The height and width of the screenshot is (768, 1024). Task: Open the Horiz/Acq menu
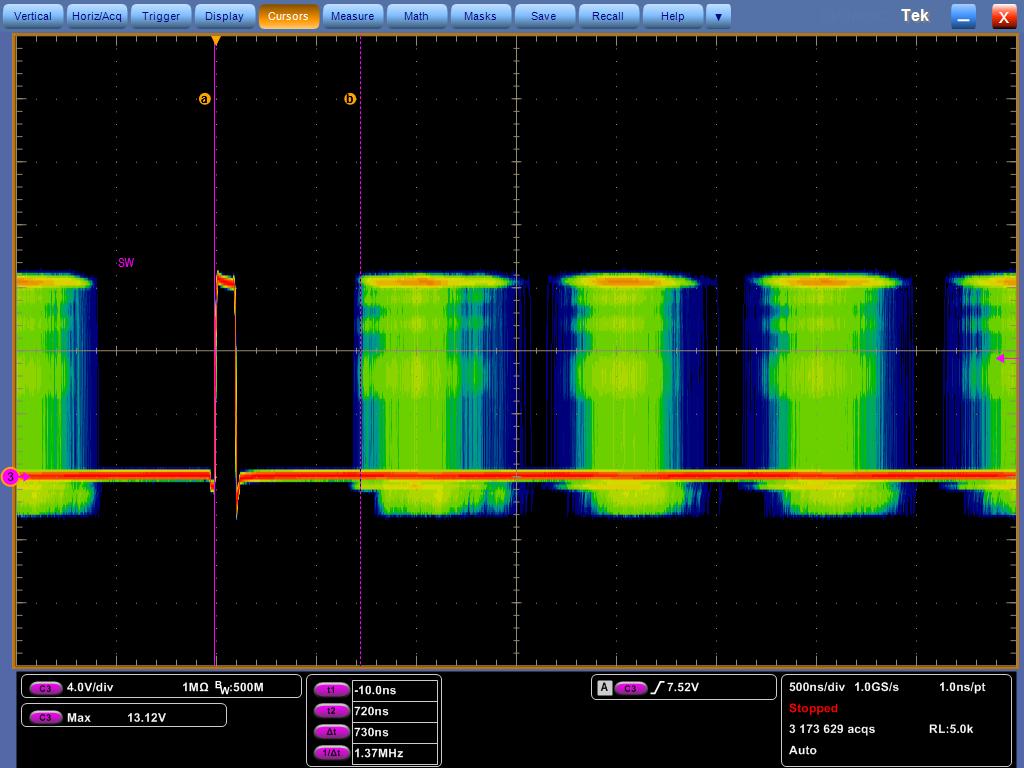coord(97,16)
